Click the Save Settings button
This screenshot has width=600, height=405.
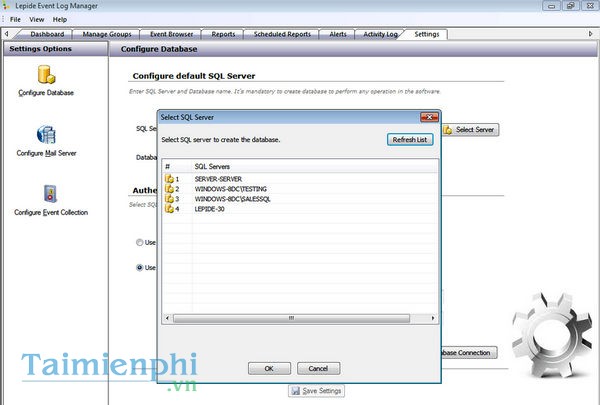point(316,391)
